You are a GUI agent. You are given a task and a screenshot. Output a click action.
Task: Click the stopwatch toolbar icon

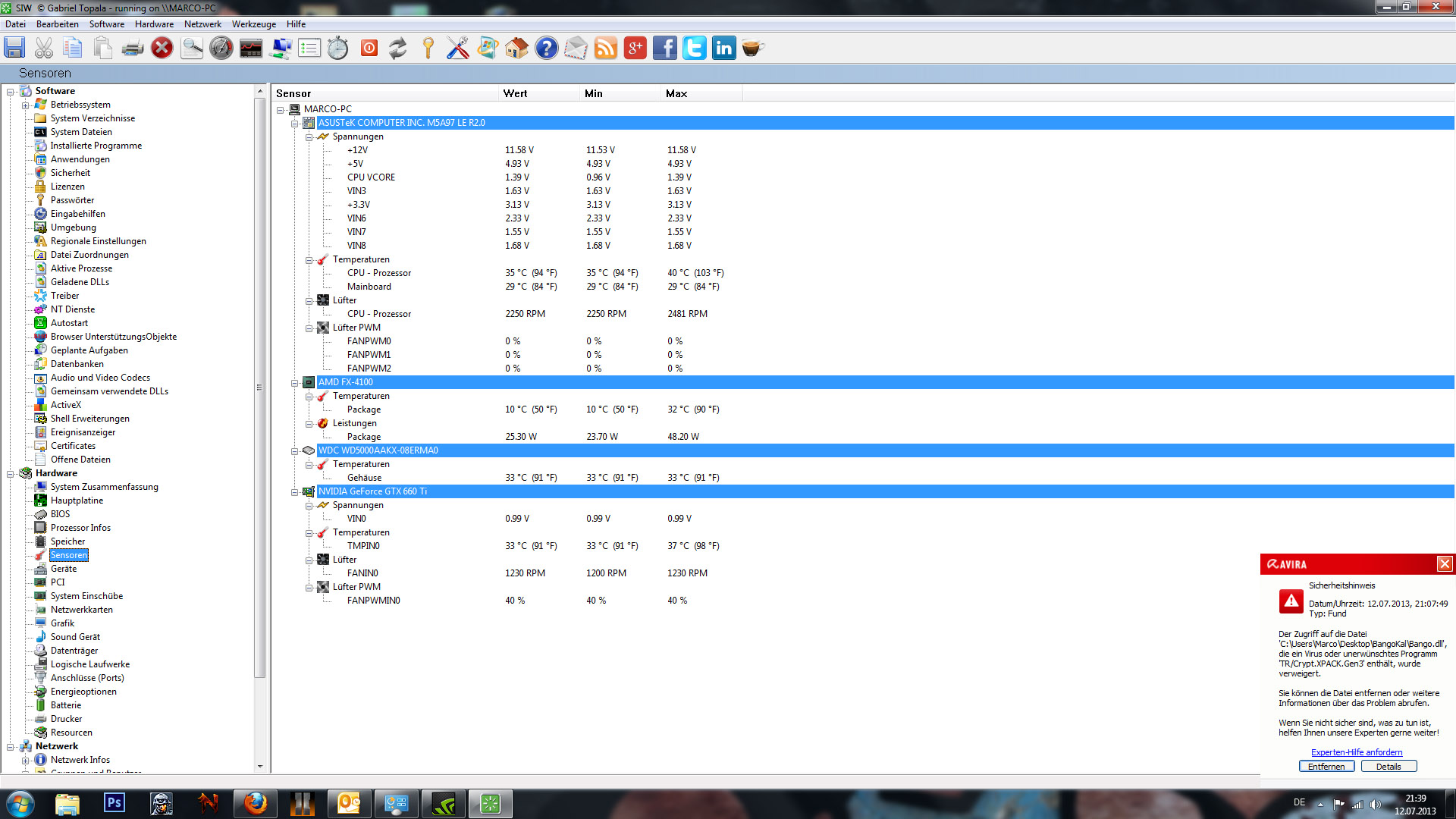point(338,49)
